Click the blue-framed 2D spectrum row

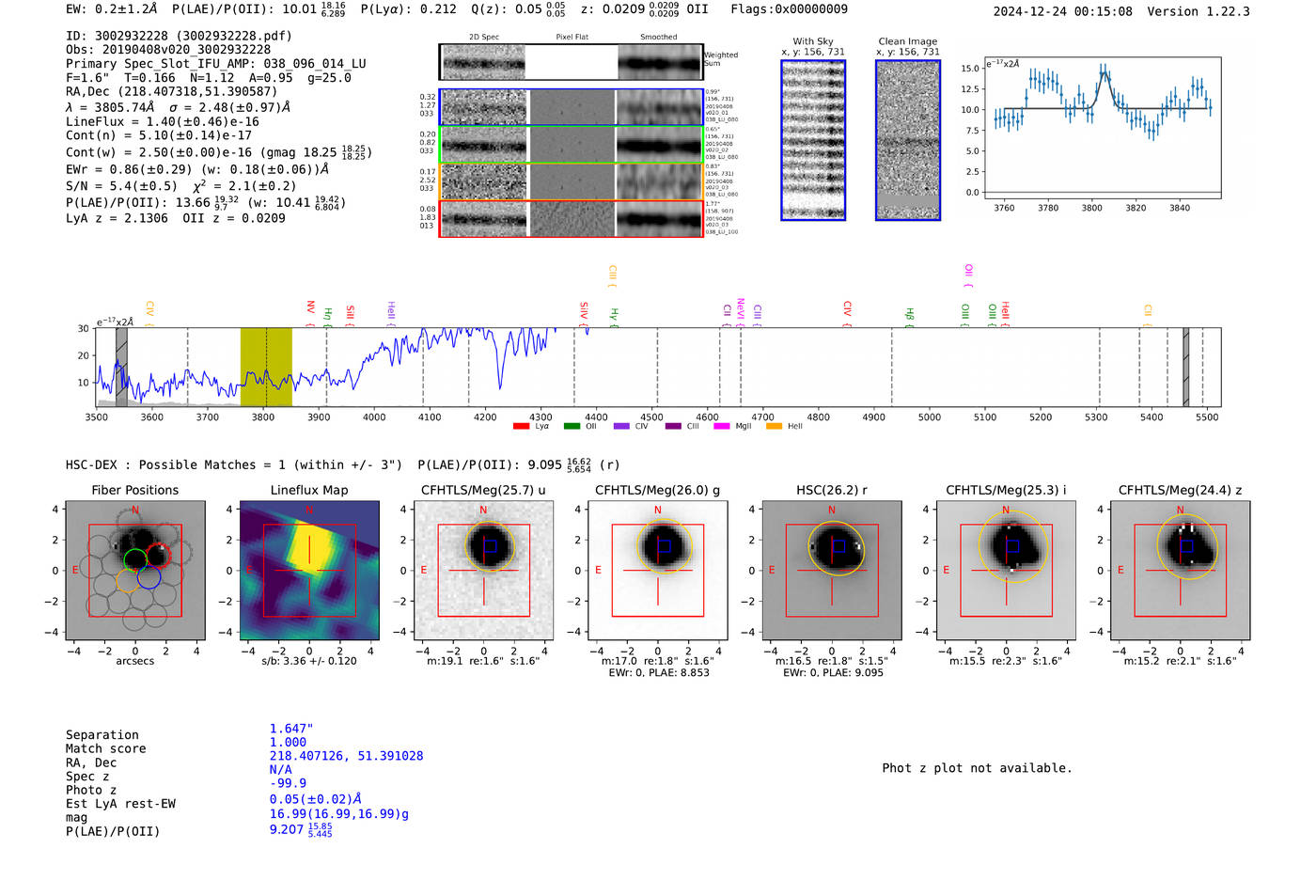point(572,107)
